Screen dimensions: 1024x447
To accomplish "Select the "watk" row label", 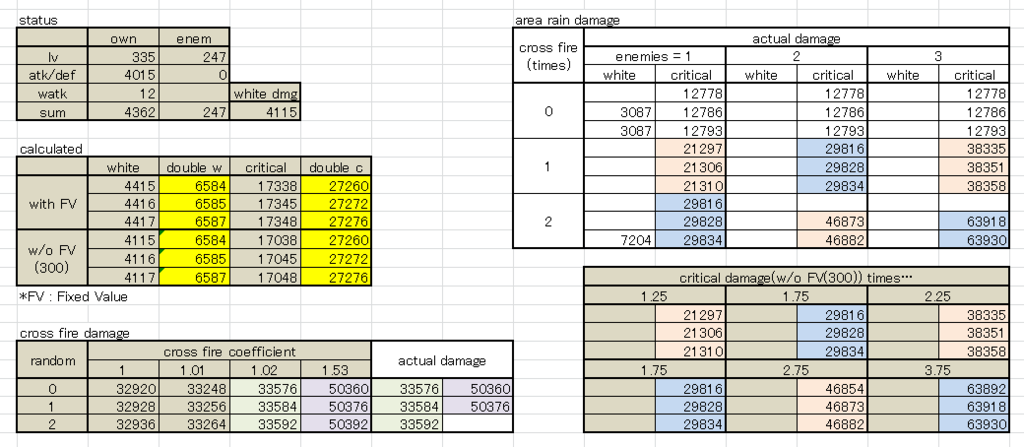I will coord(53,93).
